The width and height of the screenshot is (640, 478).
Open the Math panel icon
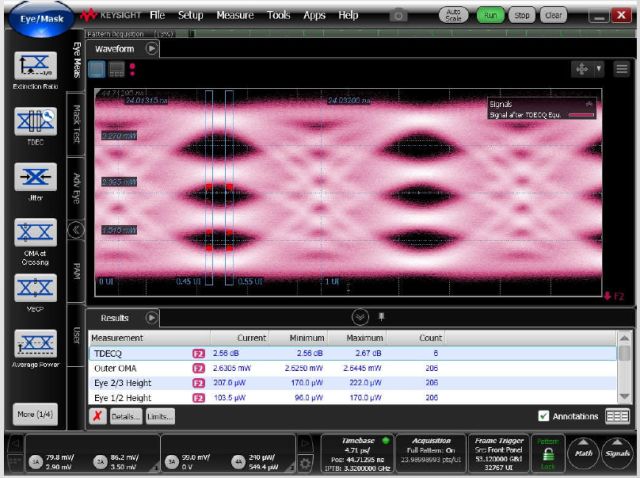(x=583, y=455)
